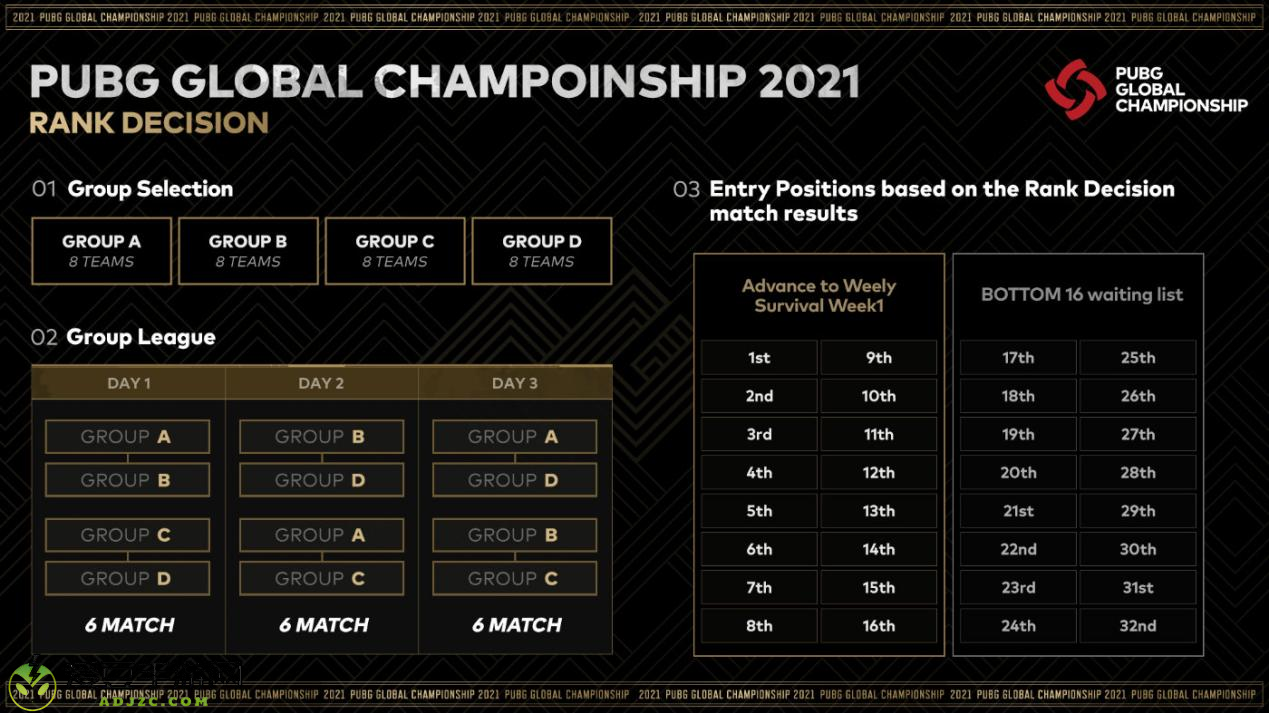
Task: Click the Advance to Weely Survival Week1 header
Action: 819,296
